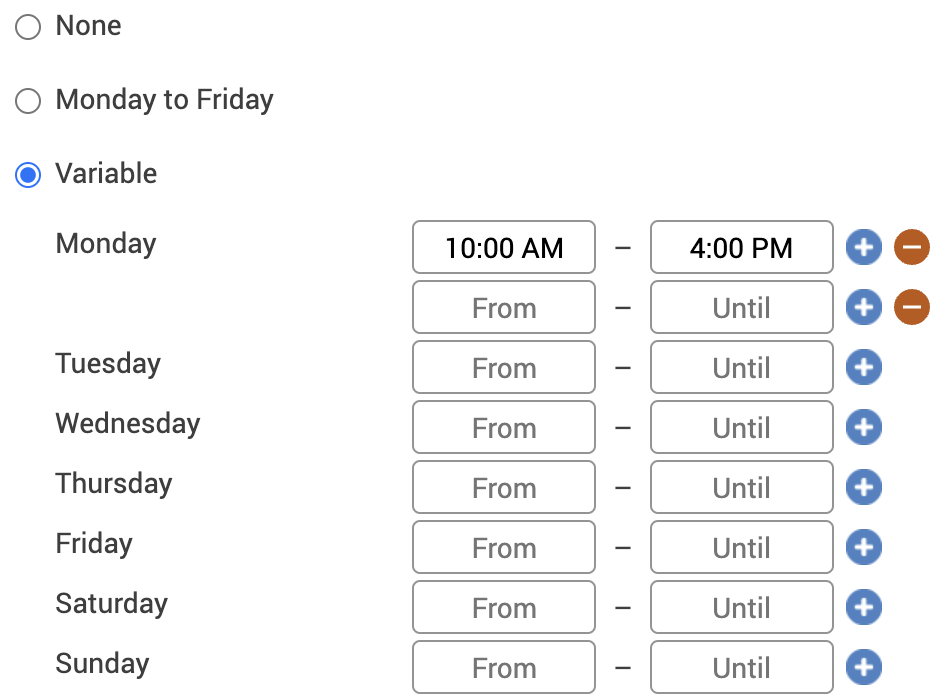The height and width of the screenshot is (700, 944).
Task: Add a time slot for Wednesday
Action: pyautogui.click(x=864, y=427)
